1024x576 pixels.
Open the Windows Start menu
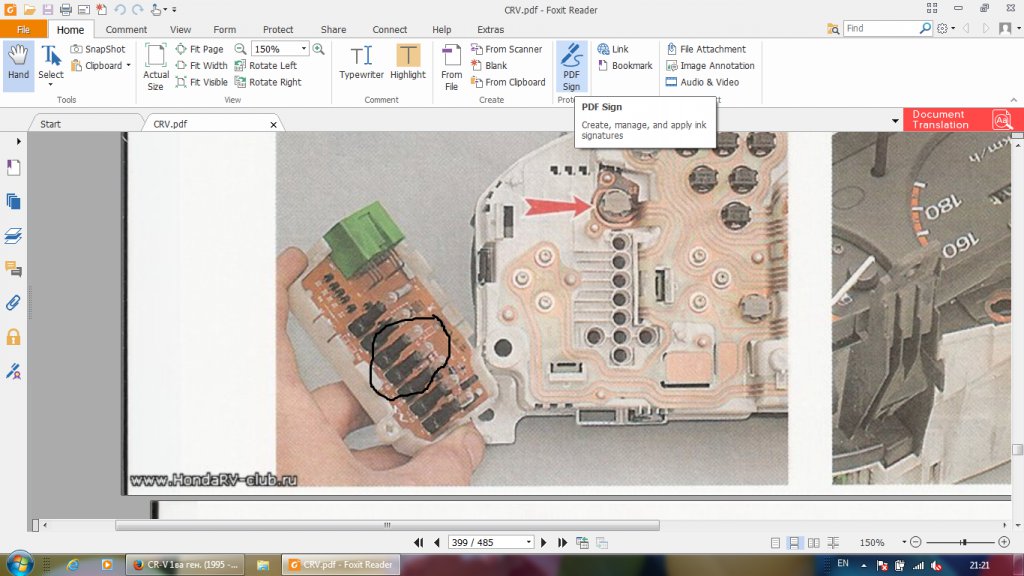20,564
